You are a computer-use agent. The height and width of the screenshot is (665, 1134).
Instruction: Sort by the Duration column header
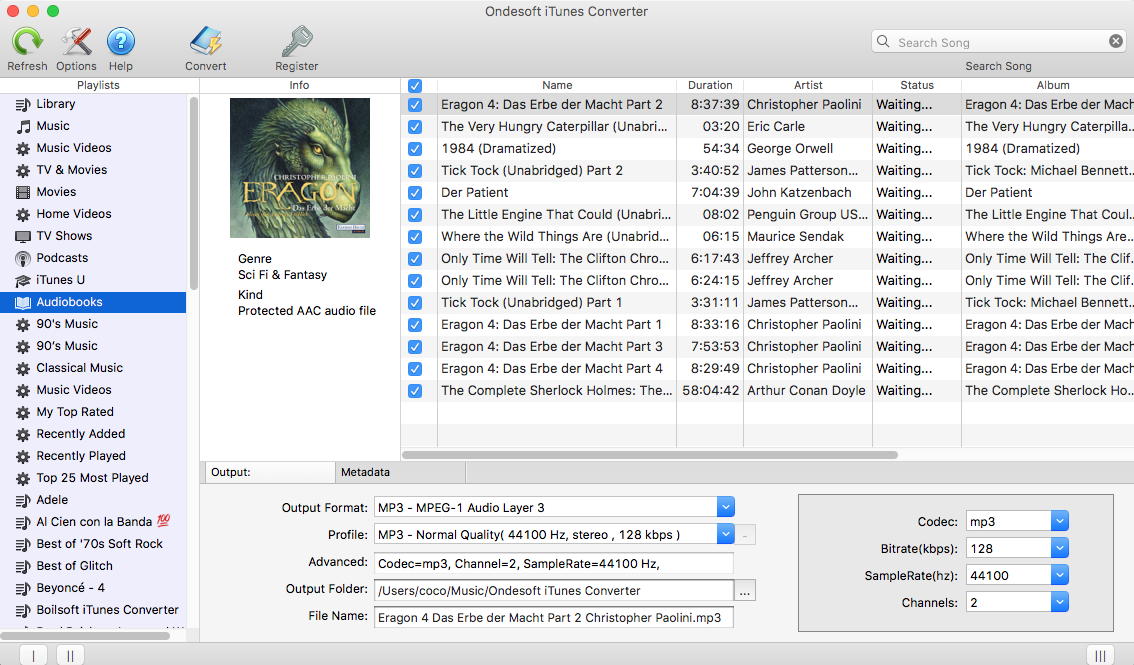710,85
